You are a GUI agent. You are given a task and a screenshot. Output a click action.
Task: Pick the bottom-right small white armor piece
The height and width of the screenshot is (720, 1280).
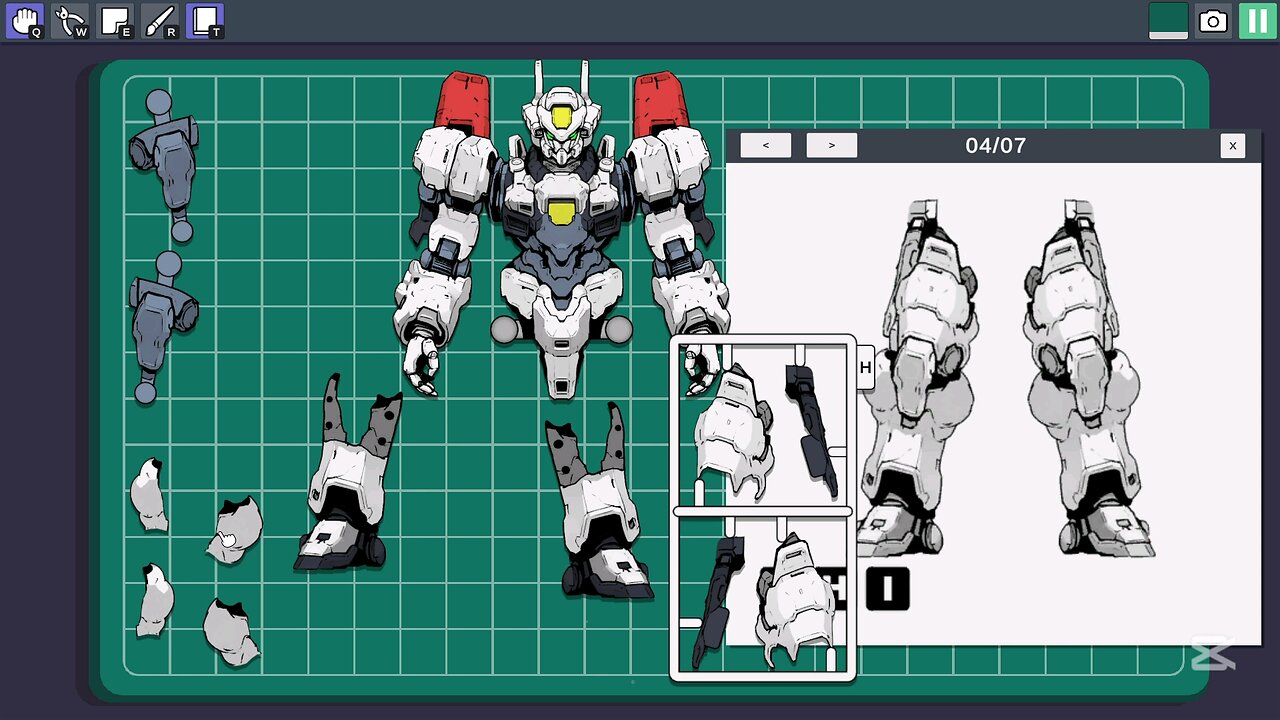coord(231,632)
